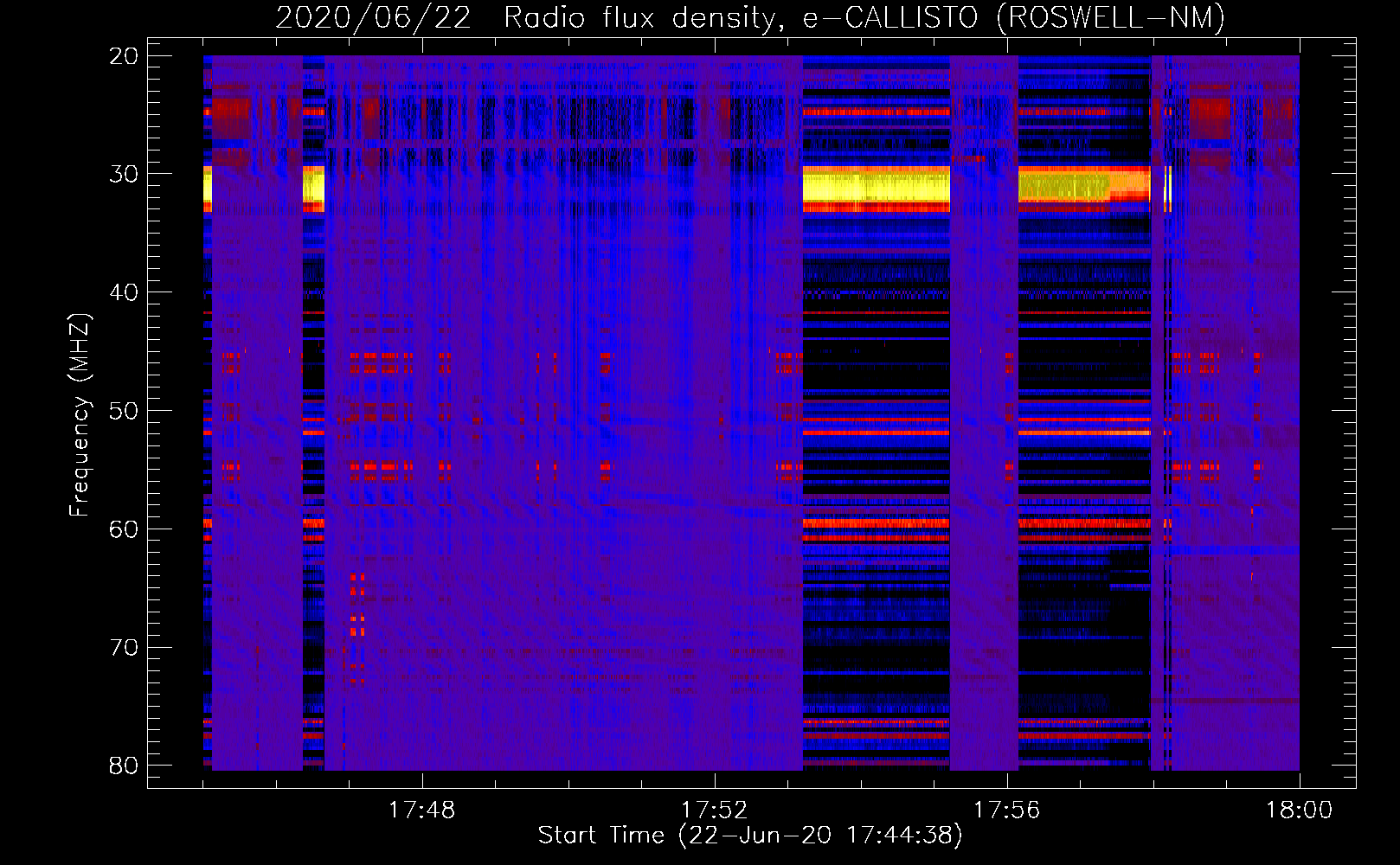Click the 70 frequency tick label
1400x865 pixels.
click(124, 648)
